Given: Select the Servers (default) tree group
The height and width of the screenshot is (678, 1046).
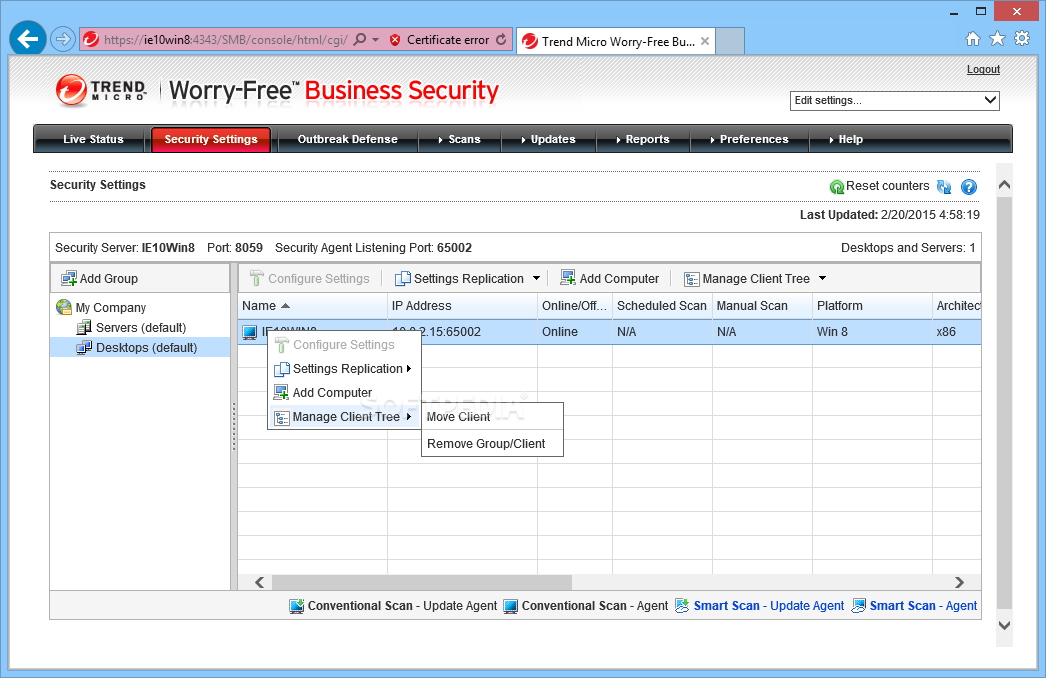Looking at the screenshot, I should tap(141, 328).
